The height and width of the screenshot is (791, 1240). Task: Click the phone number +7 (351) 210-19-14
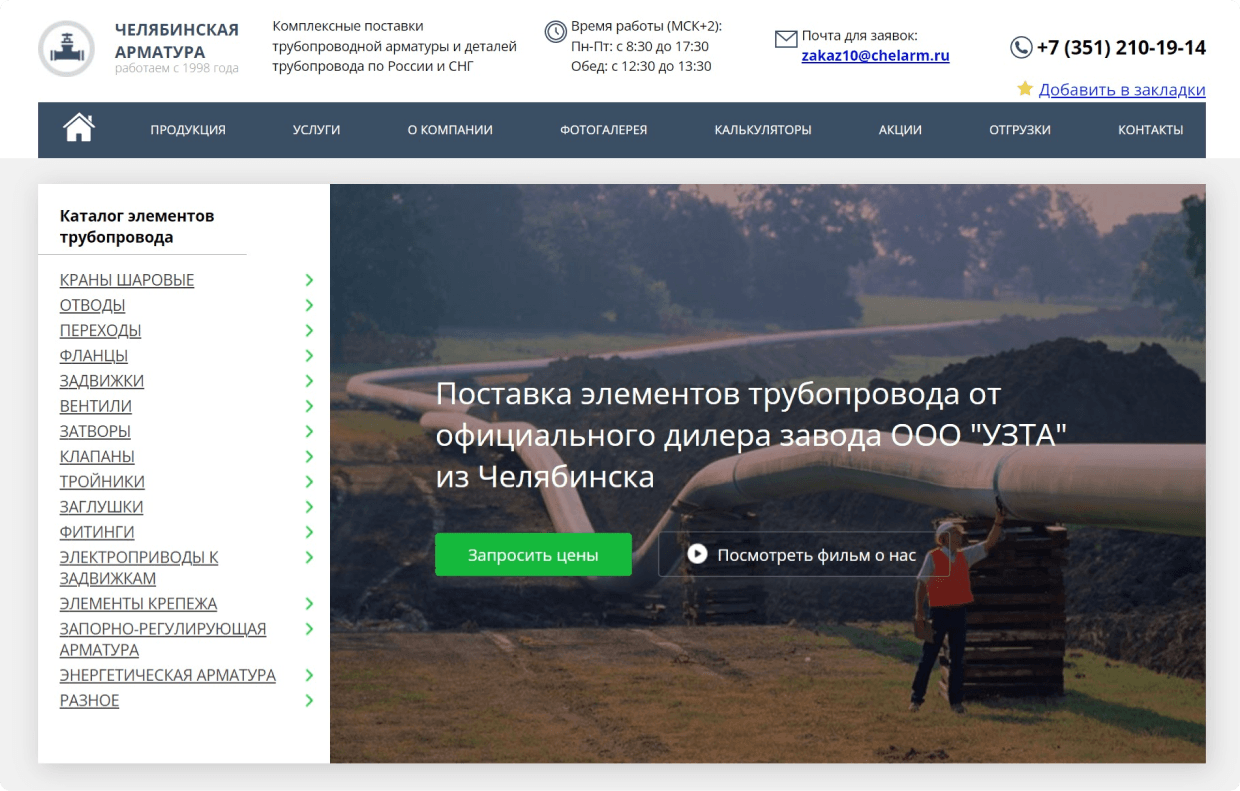pyautogui.click(x=1121, y=47)
